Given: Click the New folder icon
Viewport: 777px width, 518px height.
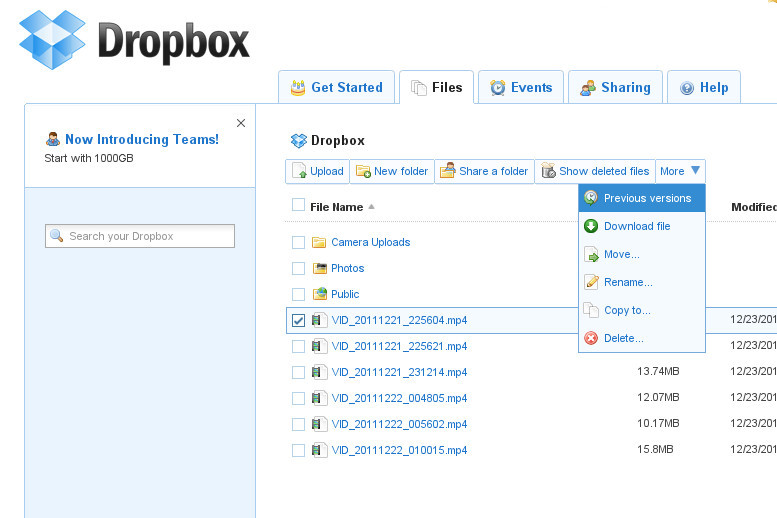Looking at the screenshot, I should click(363, 172).
